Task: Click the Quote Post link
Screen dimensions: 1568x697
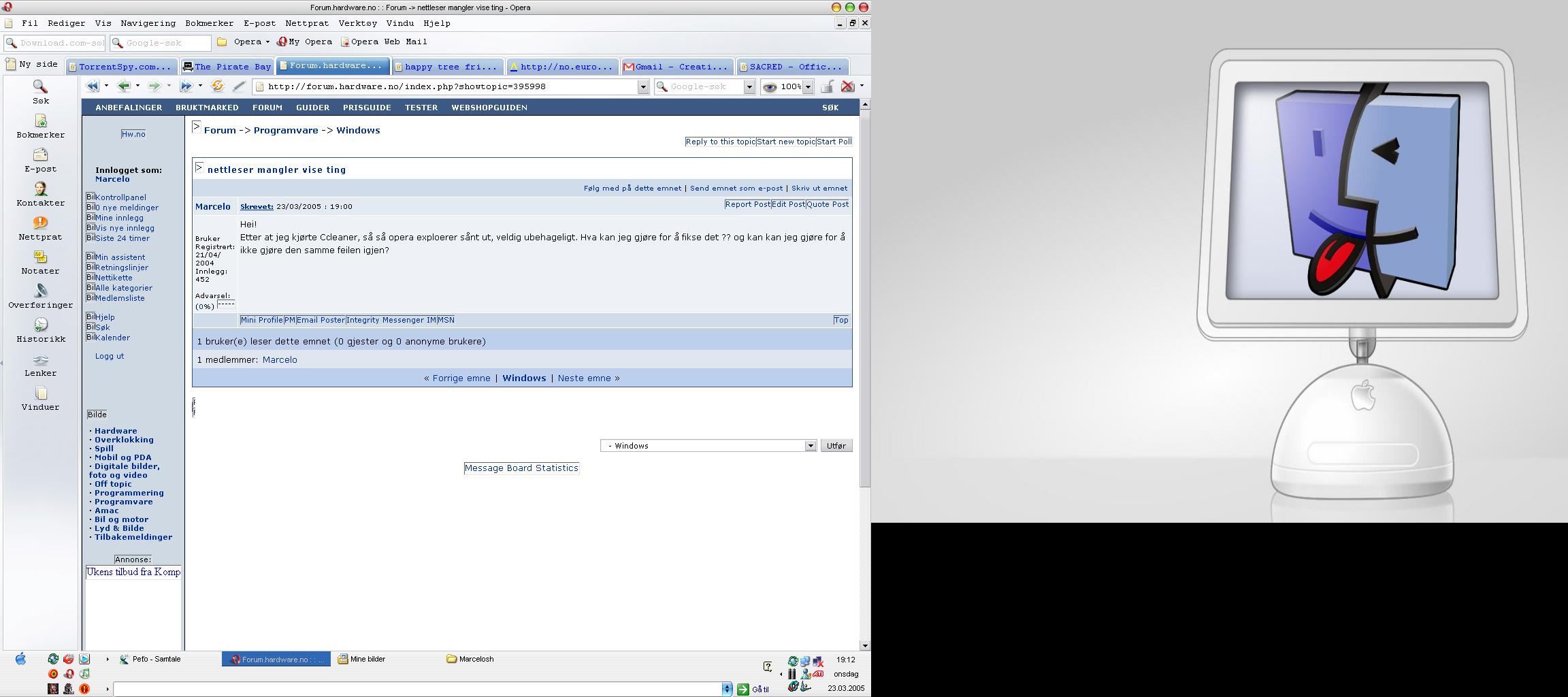Action: point(828,204)
